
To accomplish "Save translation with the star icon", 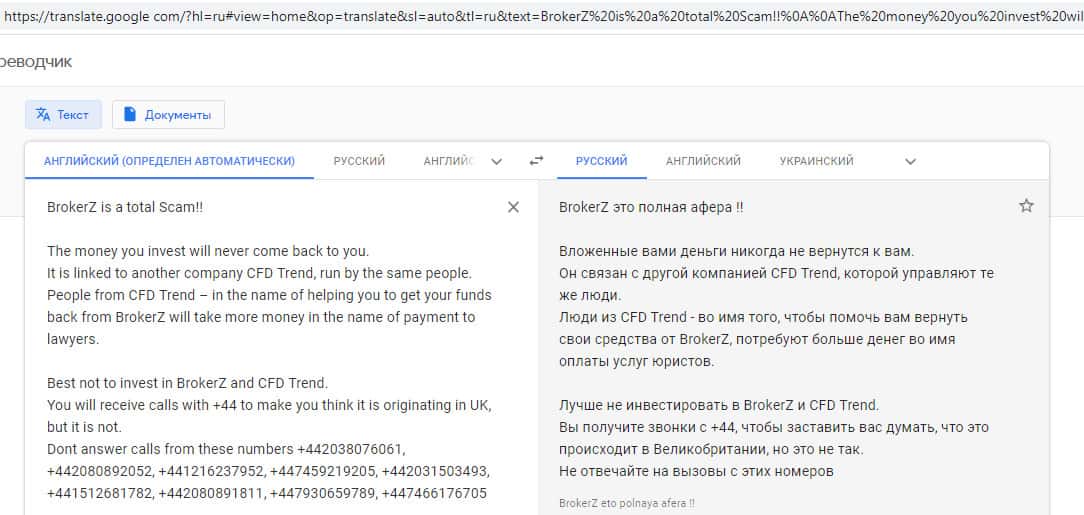I will pyautogui.click(x=1026, y=206).
